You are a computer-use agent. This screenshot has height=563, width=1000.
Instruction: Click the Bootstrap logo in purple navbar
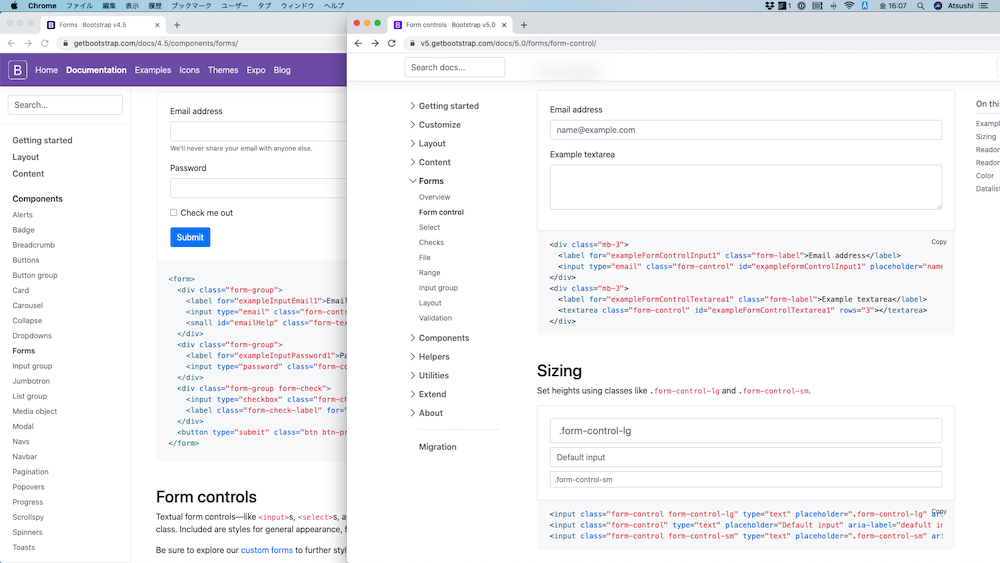tap(17, 69)
